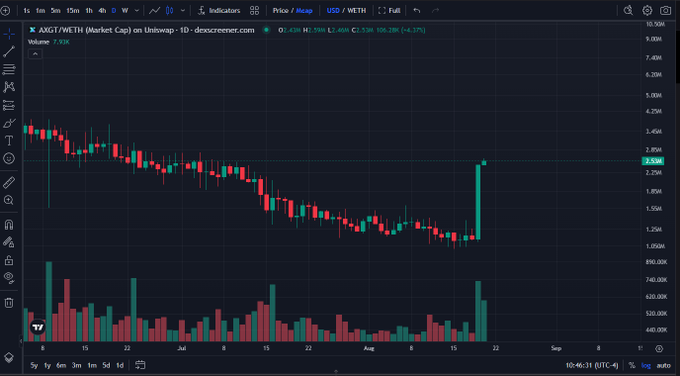Toggle stay in drawing mode
Viewport: 680px width, 376px height.
coord(9,242)
